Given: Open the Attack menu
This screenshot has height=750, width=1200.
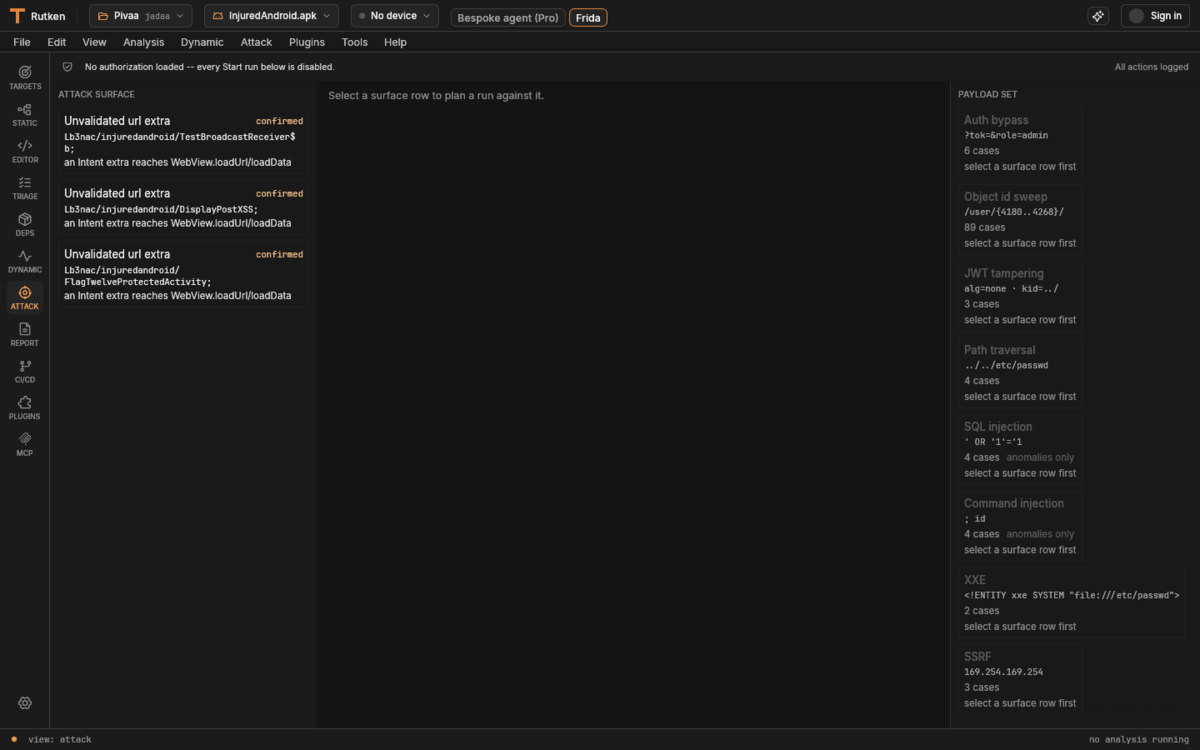Looking at the screenshot, I should pos(256,42).
